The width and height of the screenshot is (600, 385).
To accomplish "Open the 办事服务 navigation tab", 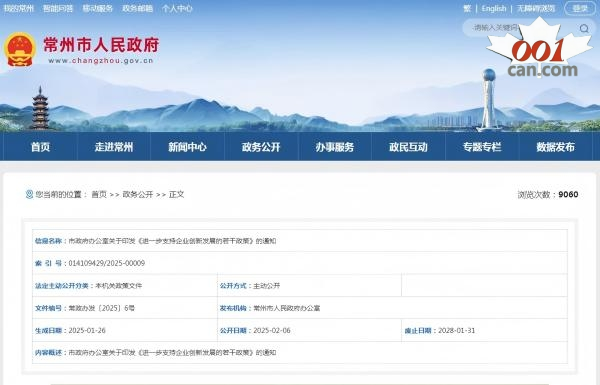I will 335,147.
